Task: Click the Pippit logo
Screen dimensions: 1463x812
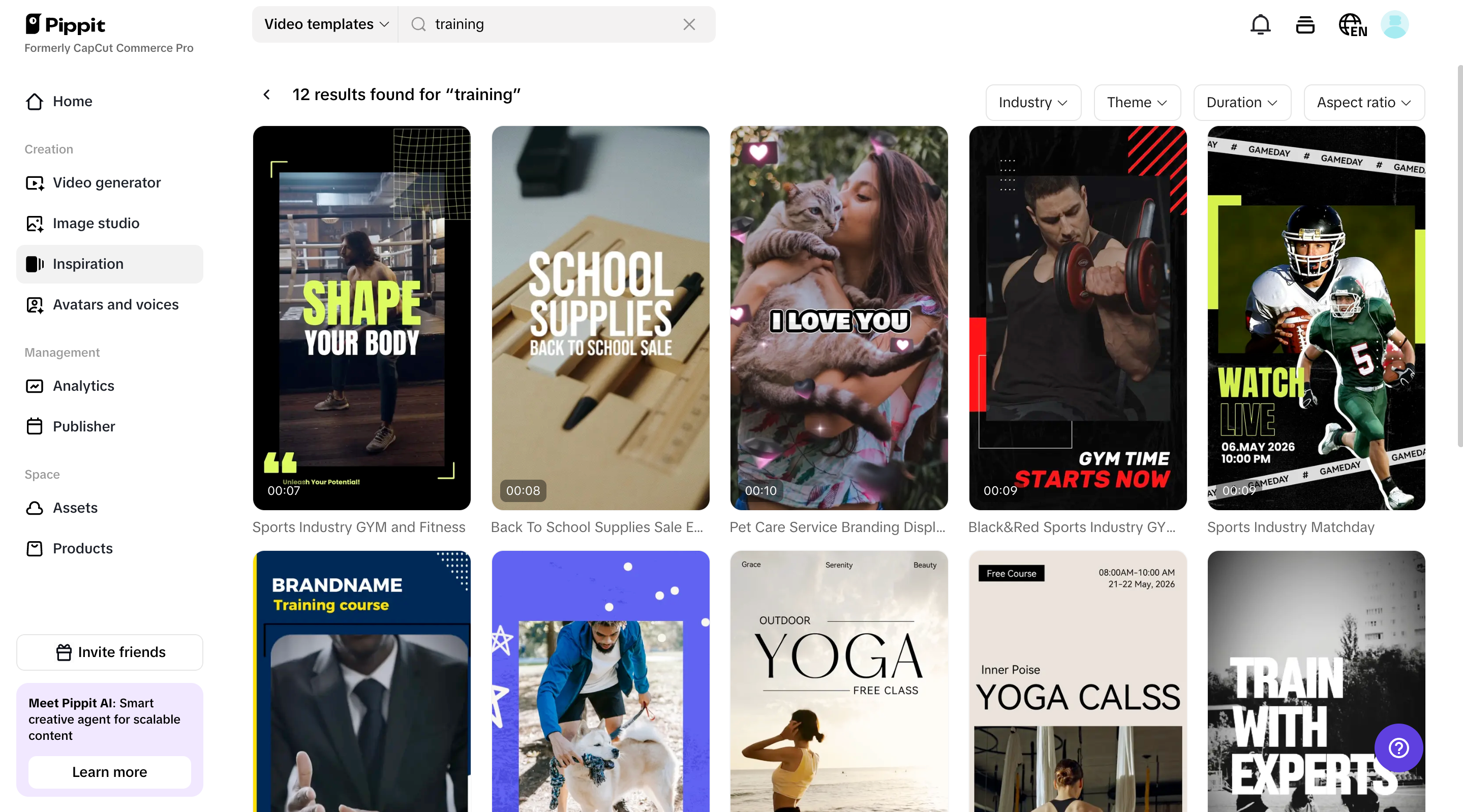Action: tap(65, 24)
